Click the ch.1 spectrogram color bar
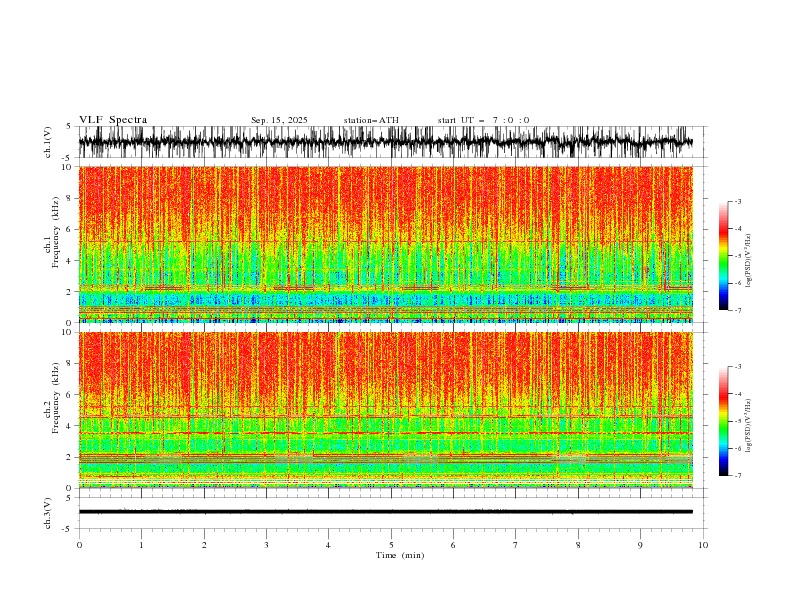792x612 pixels. (723, 256)
